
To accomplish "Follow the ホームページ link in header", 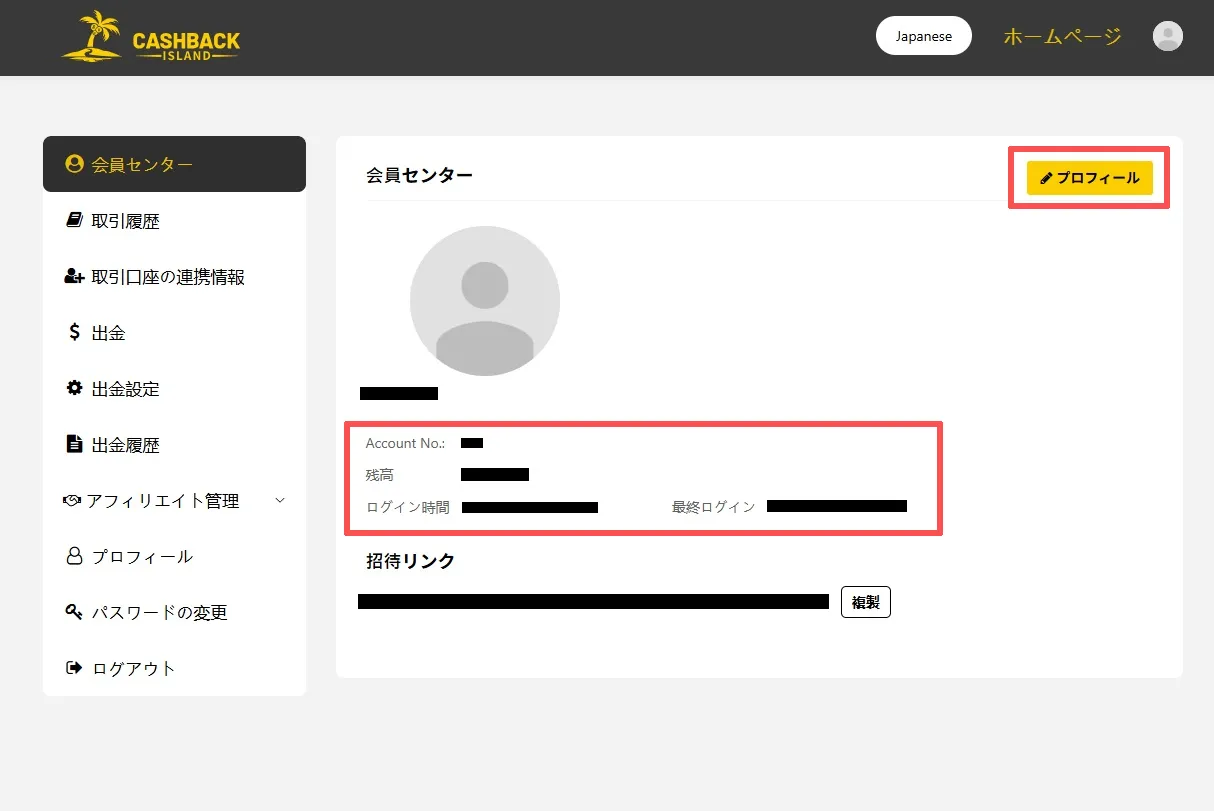I will click(x=1062, y=37).
